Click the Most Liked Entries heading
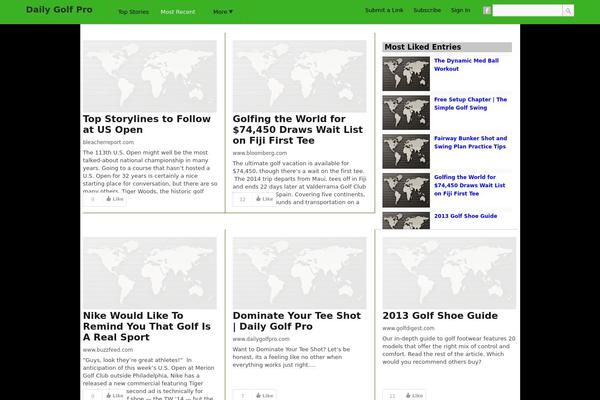The width and height of the screenshot is (600, 400). 447,47
